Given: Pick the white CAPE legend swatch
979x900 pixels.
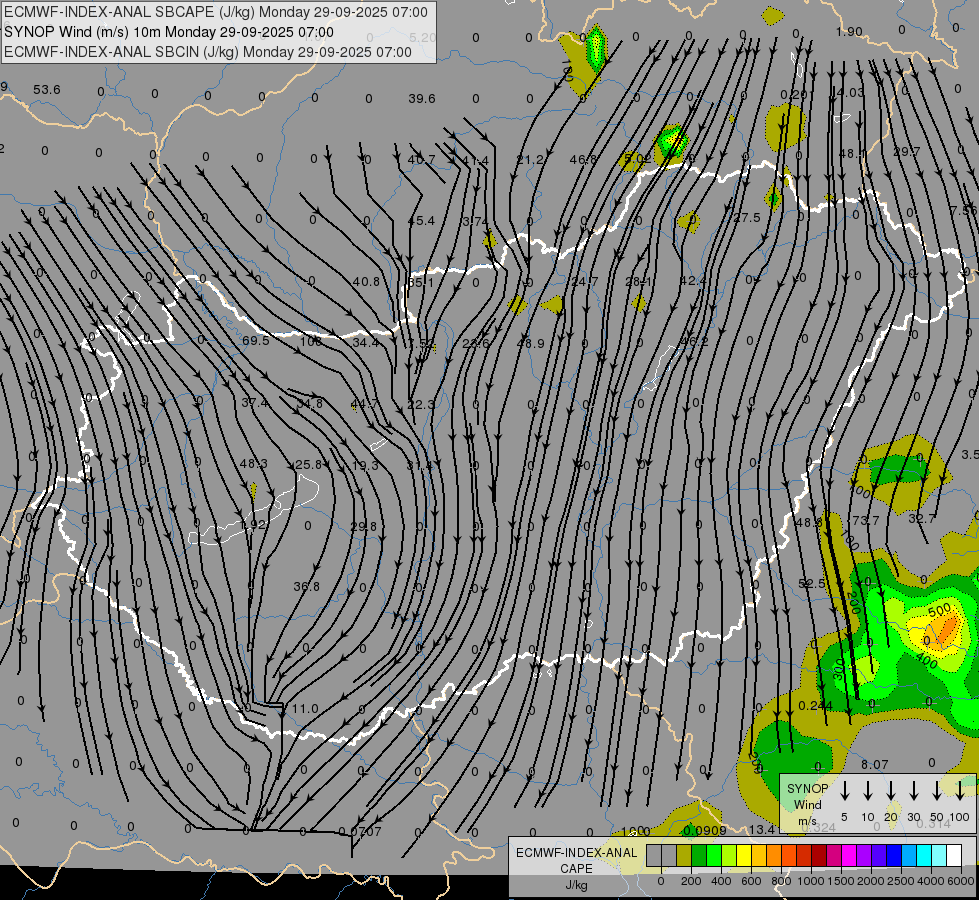Looking at the screenshot, I should coord(953,855).
